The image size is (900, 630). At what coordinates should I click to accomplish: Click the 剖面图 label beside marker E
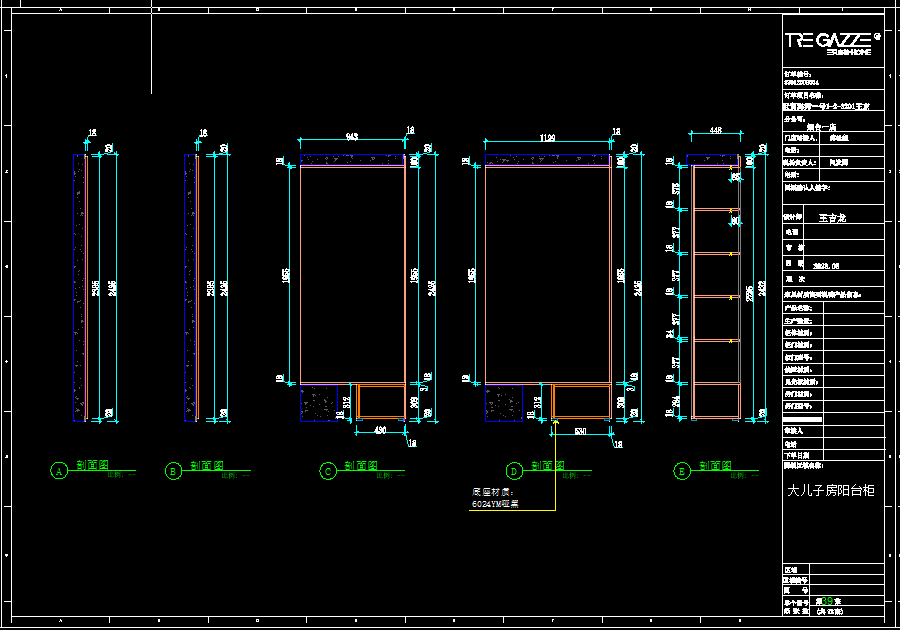[x=716, y=465]
